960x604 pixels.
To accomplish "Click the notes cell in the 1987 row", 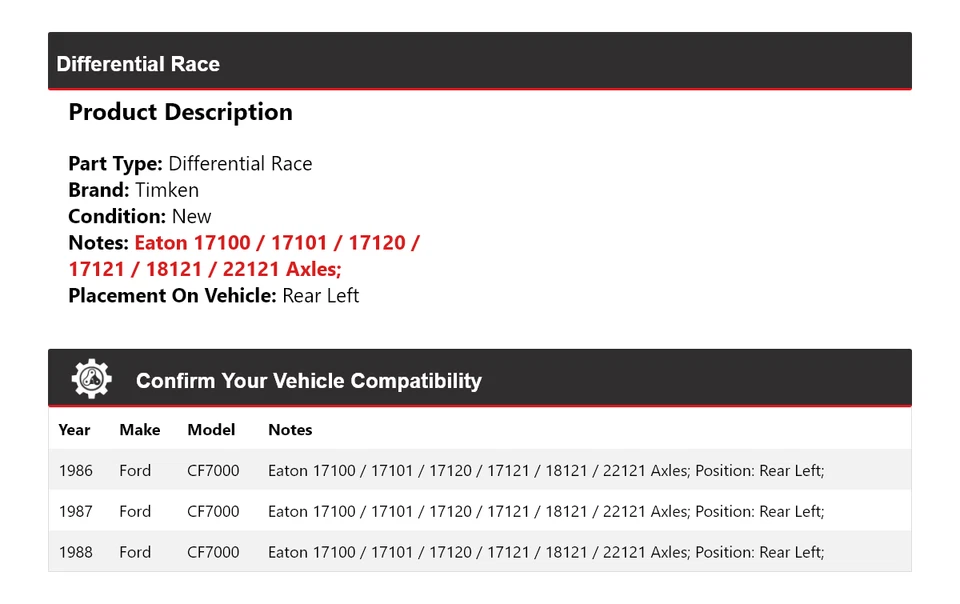I will click(546, 511).
